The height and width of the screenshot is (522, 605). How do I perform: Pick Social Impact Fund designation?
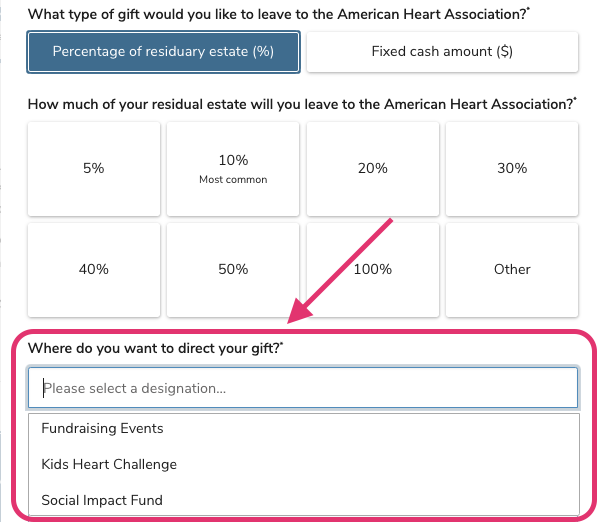(x=102, y=500)
